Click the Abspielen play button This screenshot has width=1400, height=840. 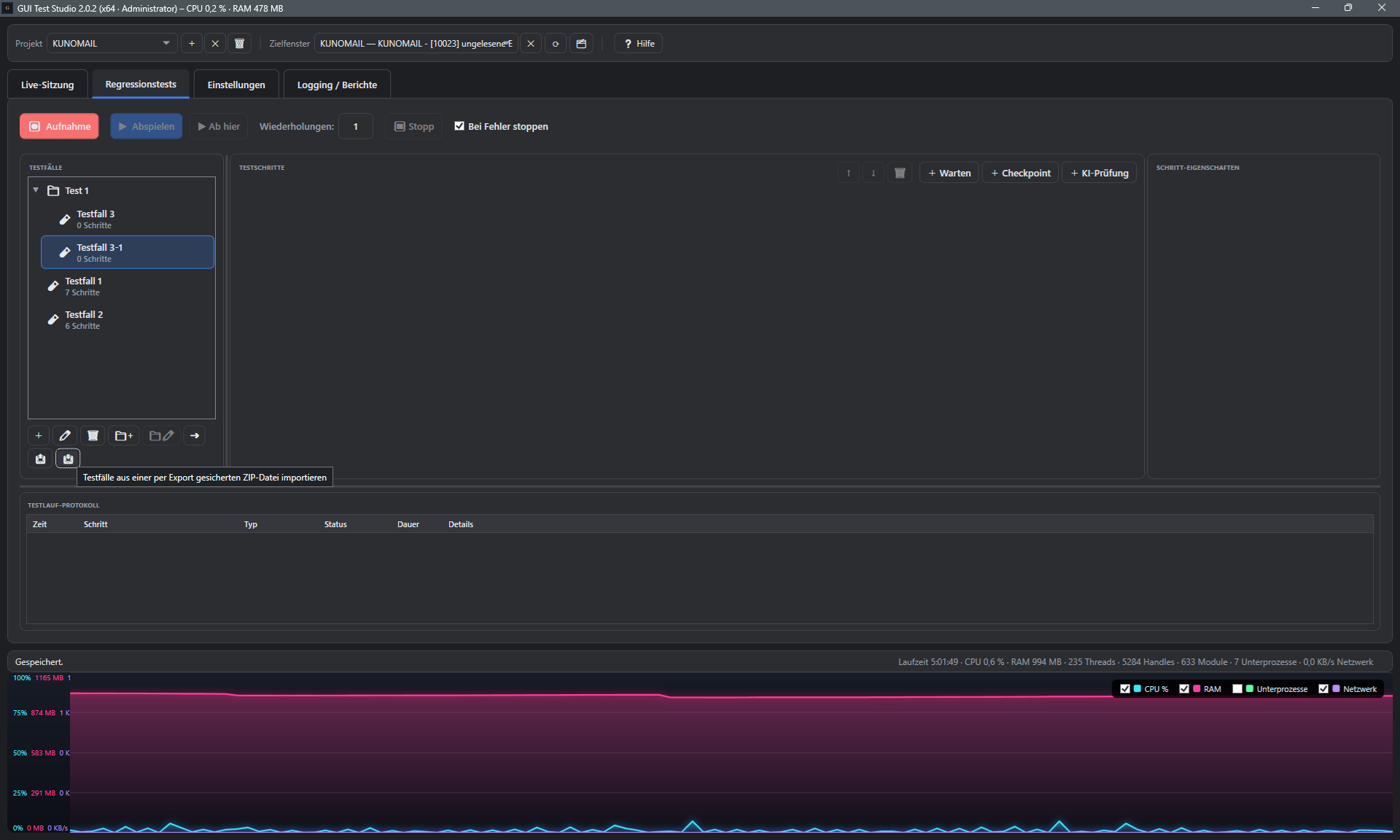click(x=147, y=126)
